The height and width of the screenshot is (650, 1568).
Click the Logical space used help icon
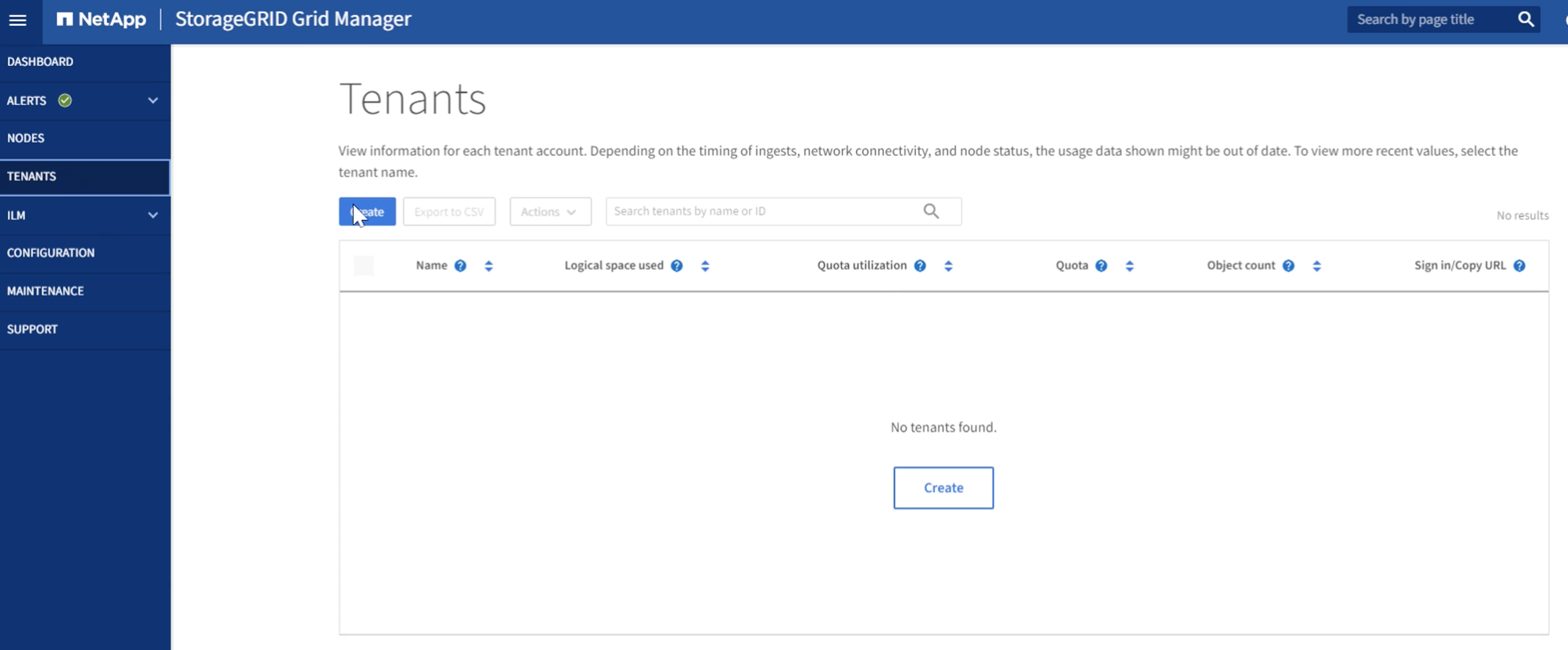(x=677, y=265)
